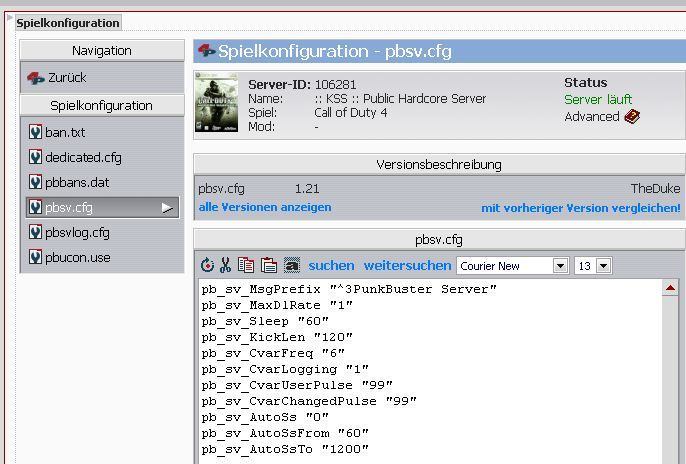Open pbsvlog.cfg in navigation
Viewport: 686px width, 464px height.
pyautogui.click(x=77, y=232)
